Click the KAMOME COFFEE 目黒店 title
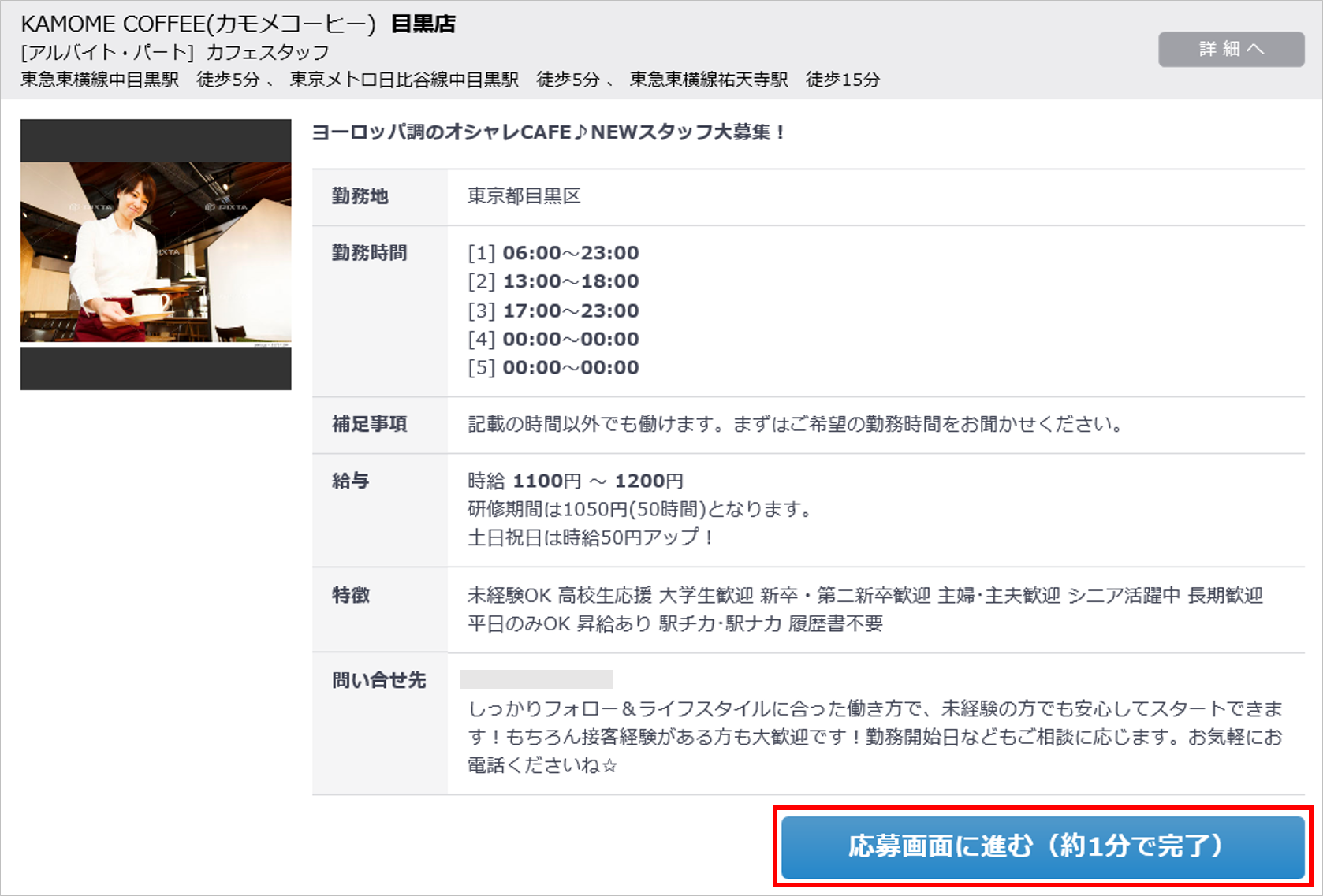The image size is (1323, 896). pos(238,24)
